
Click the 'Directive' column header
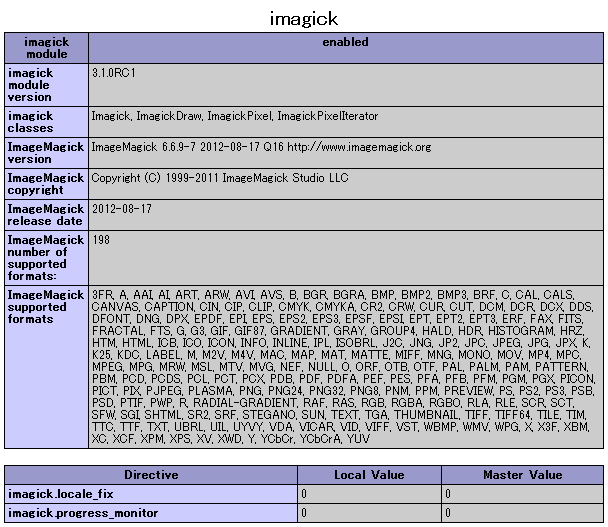pyautogui.click(x=151, y=475)
